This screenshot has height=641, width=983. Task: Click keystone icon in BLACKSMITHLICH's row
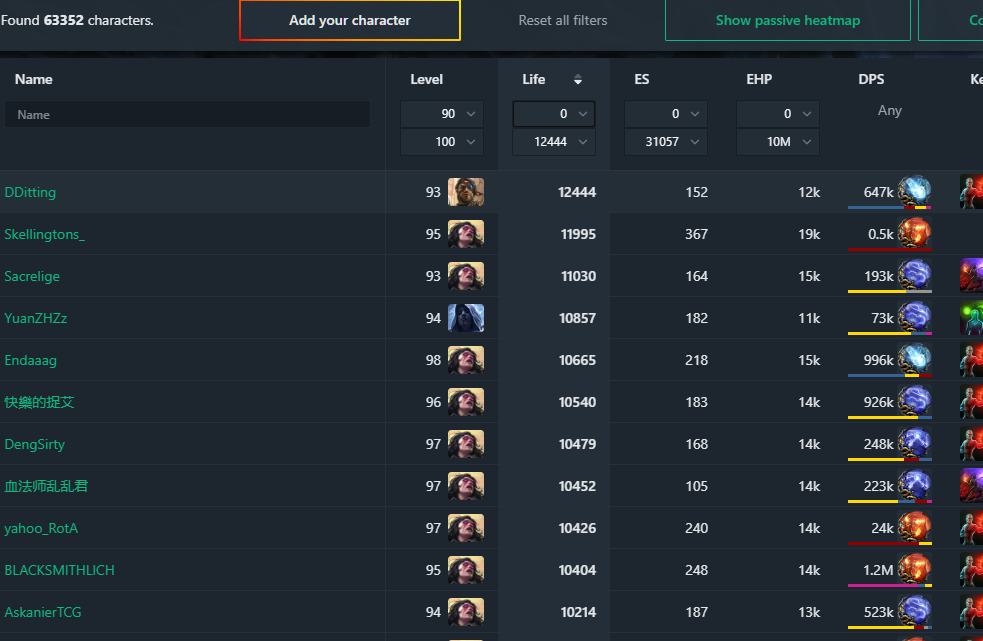[x=972, y=570]
